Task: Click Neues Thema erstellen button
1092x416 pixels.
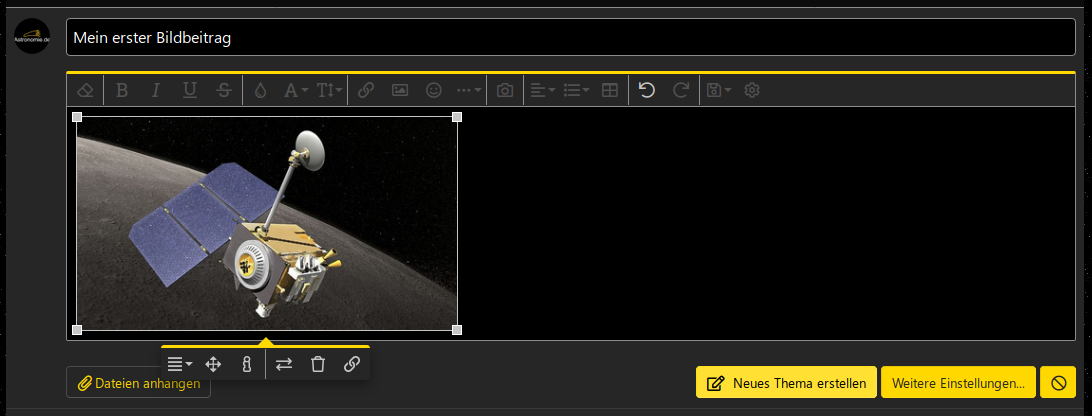Action: point(786,383)
